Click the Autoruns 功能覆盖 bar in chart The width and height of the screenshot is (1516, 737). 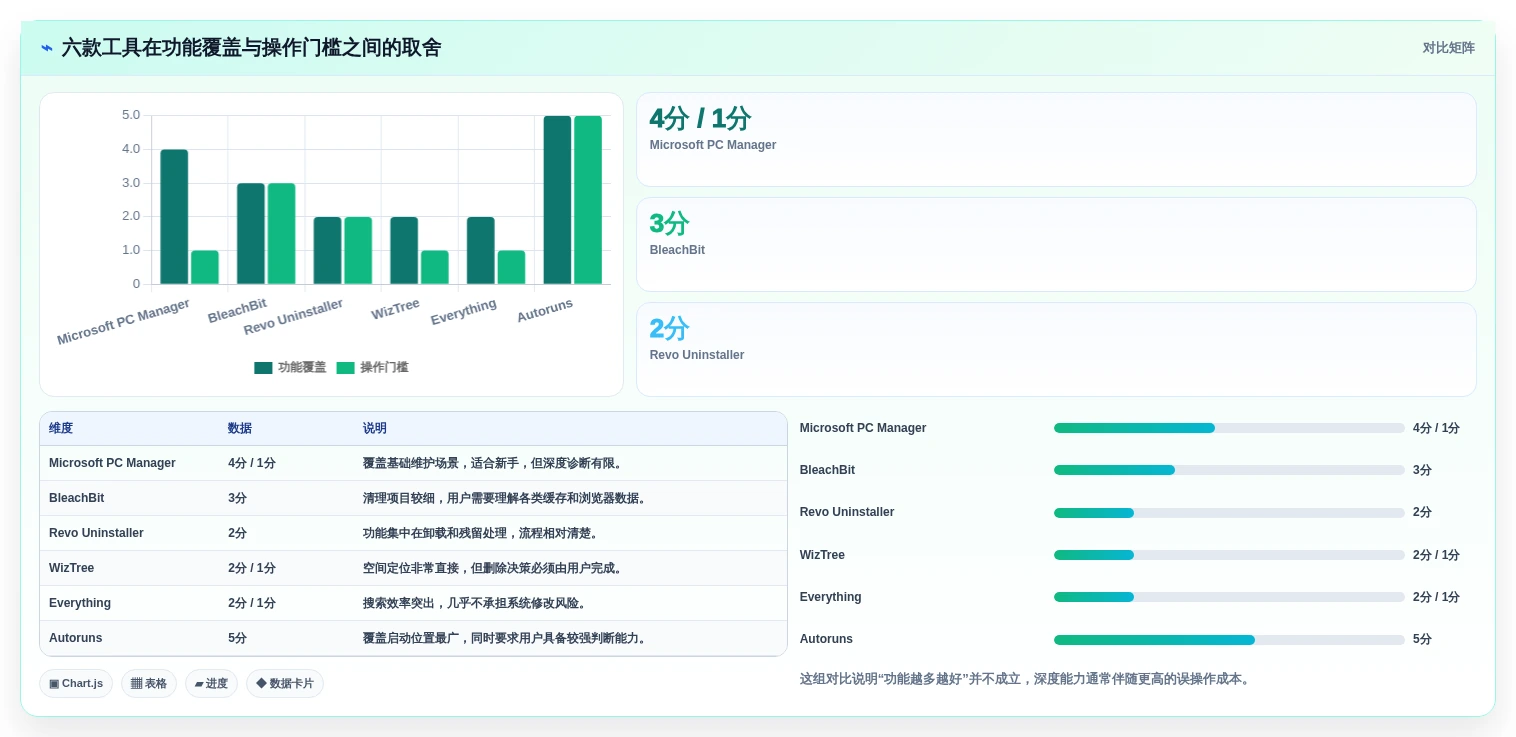coord(557,200)
